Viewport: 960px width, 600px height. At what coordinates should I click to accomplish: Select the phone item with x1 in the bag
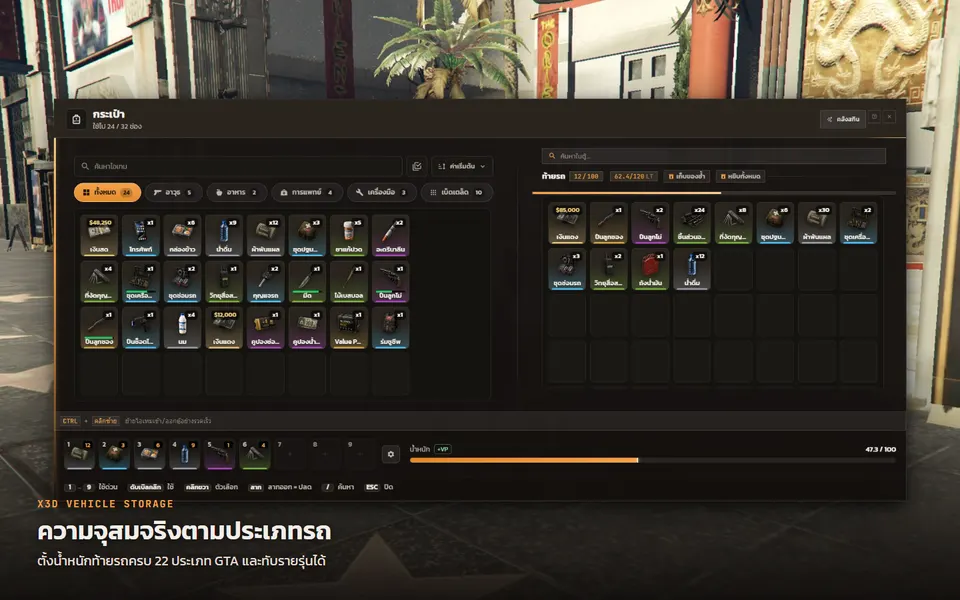pos(140,236)
